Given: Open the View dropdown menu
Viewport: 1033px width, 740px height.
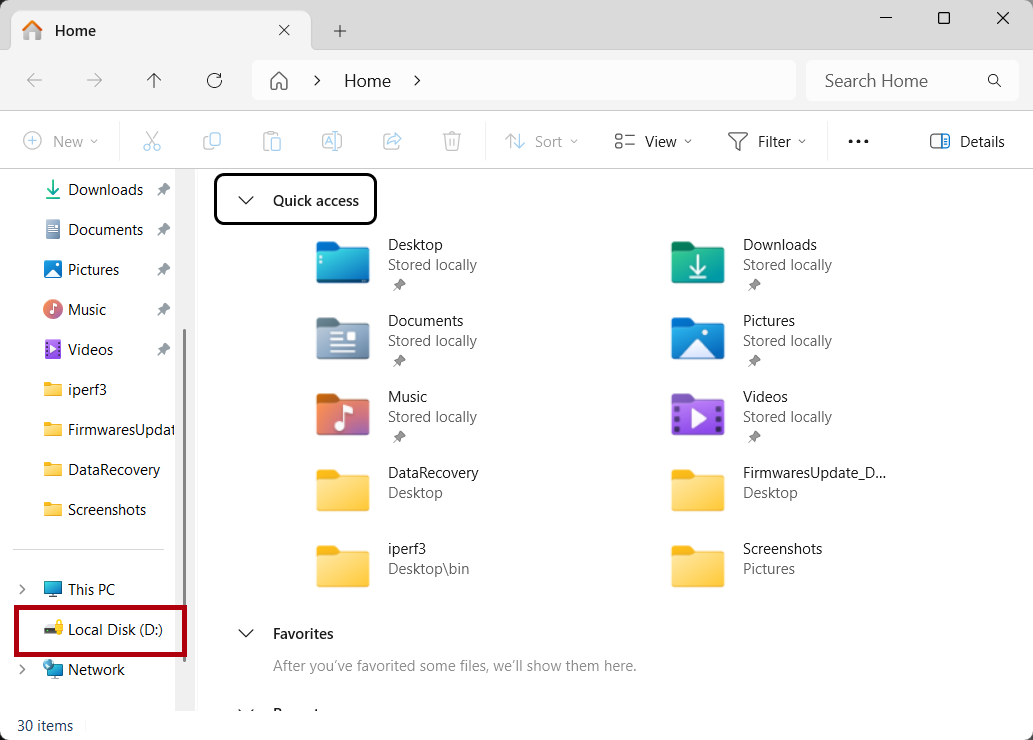Looking at the screenshot, I should (x=653, y=141).
